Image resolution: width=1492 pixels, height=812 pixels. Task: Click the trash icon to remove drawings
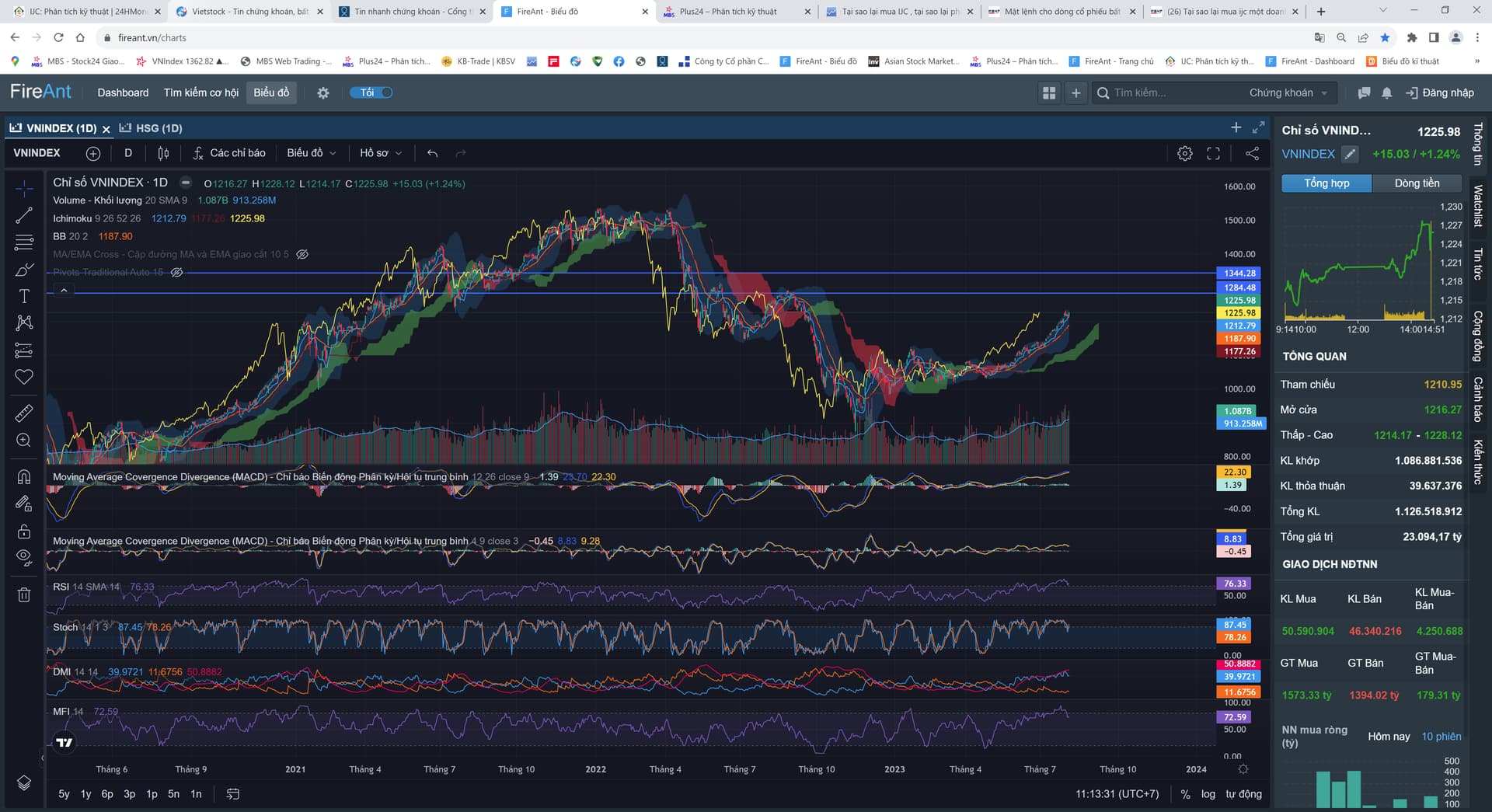point(24,594)
